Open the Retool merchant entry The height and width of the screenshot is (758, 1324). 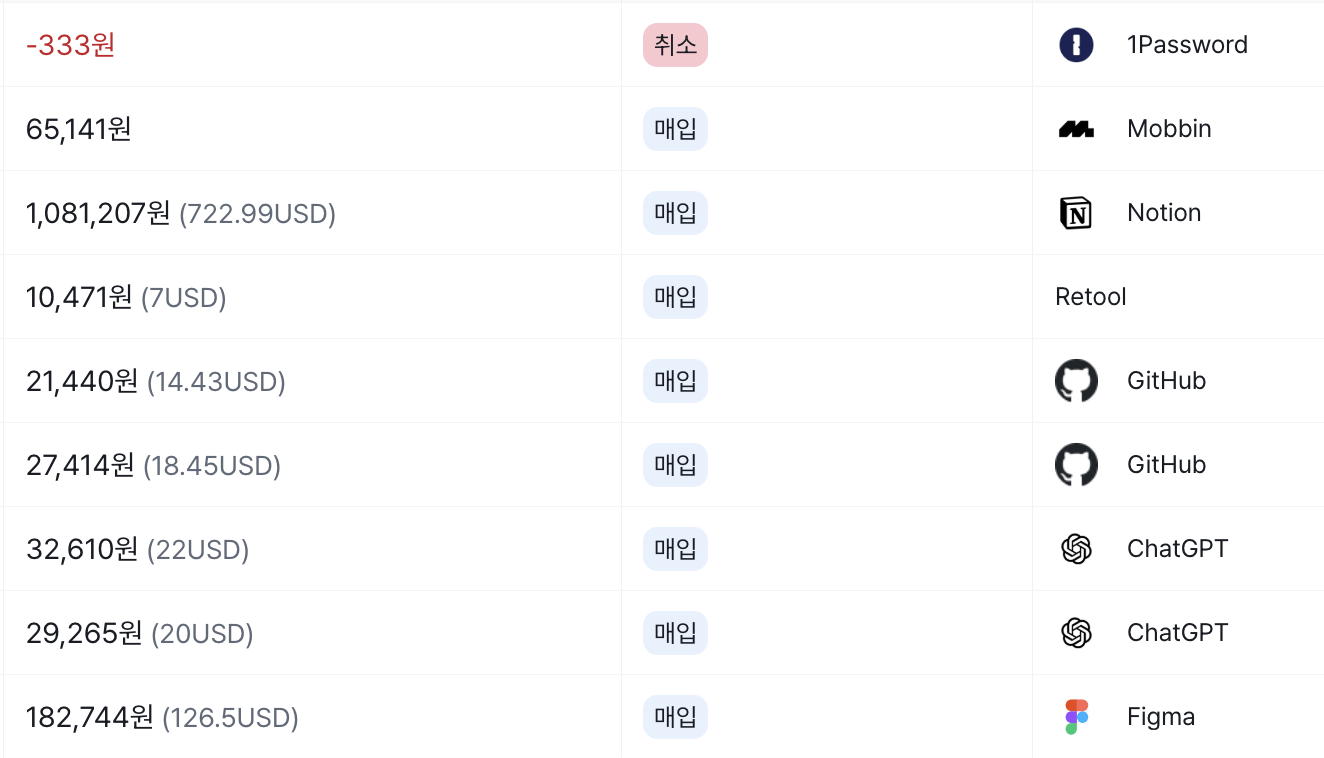tap(1091, 297)
